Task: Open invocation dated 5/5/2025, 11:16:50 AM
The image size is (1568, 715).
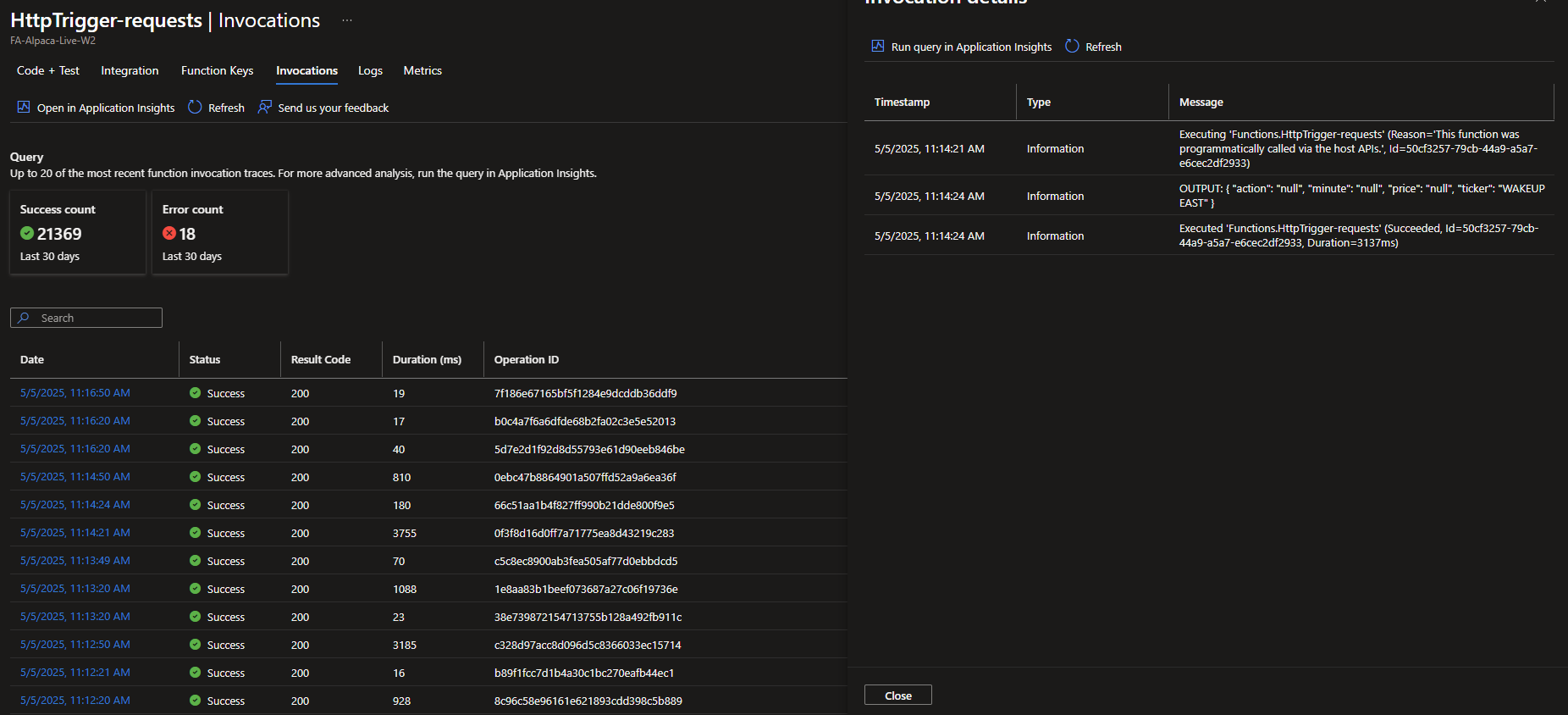Action: [x=75, y=393]
